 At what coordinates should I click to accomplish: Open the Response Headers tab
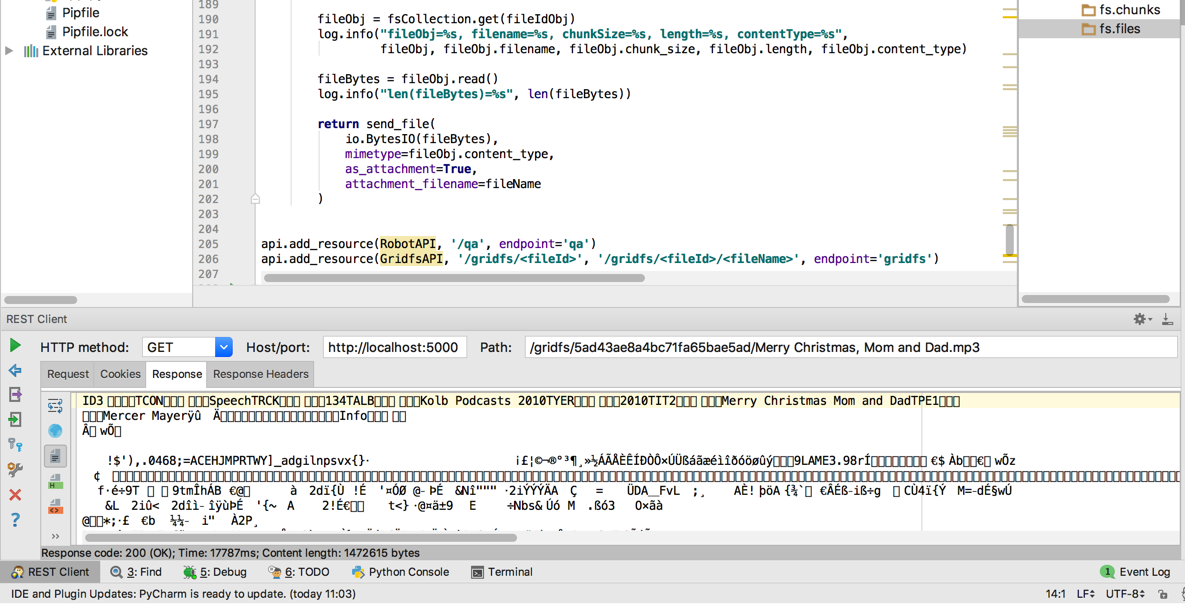pyautogui.click(x=261, y=374)
